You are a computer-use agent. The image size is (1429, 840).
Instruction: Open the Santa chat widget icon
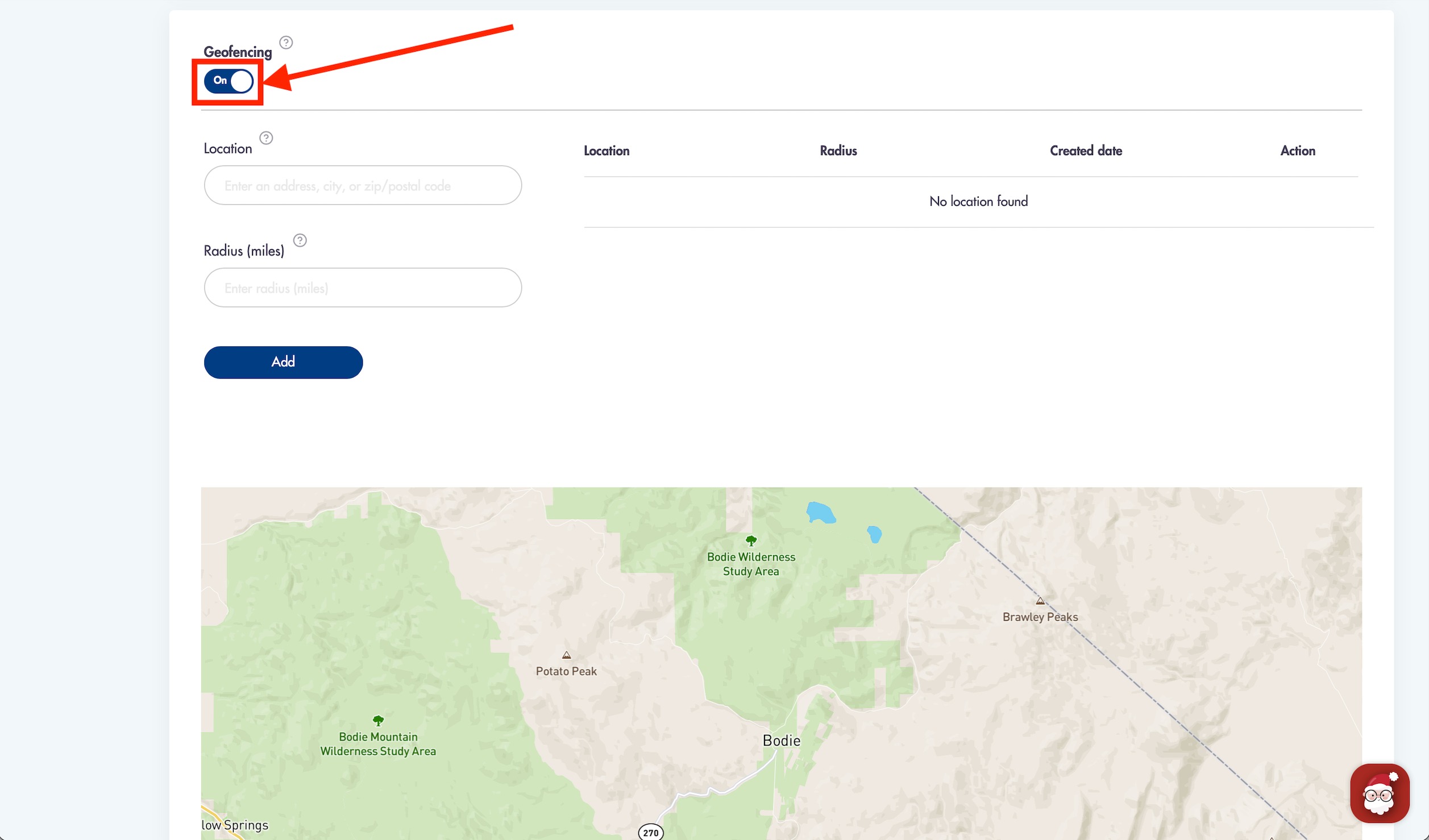[x=1380, y=793]
